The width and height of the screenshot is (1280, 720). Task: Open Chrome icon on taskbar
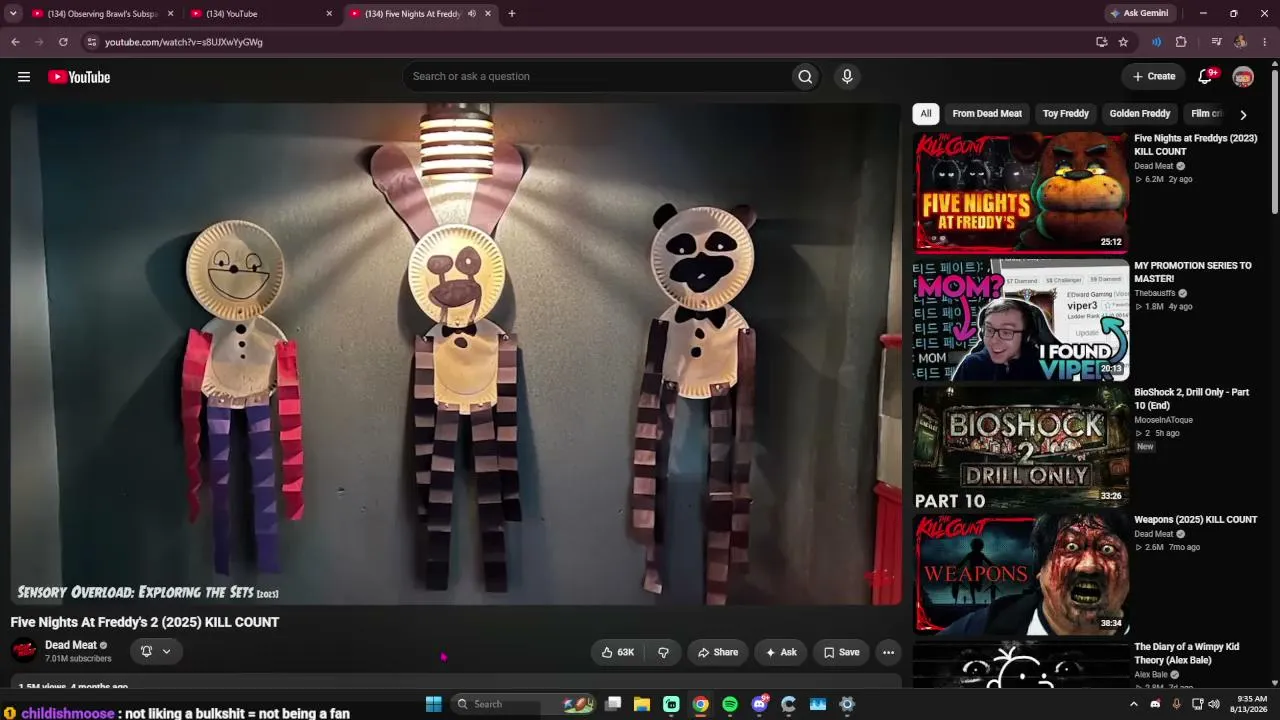click(x=701, y=704)
